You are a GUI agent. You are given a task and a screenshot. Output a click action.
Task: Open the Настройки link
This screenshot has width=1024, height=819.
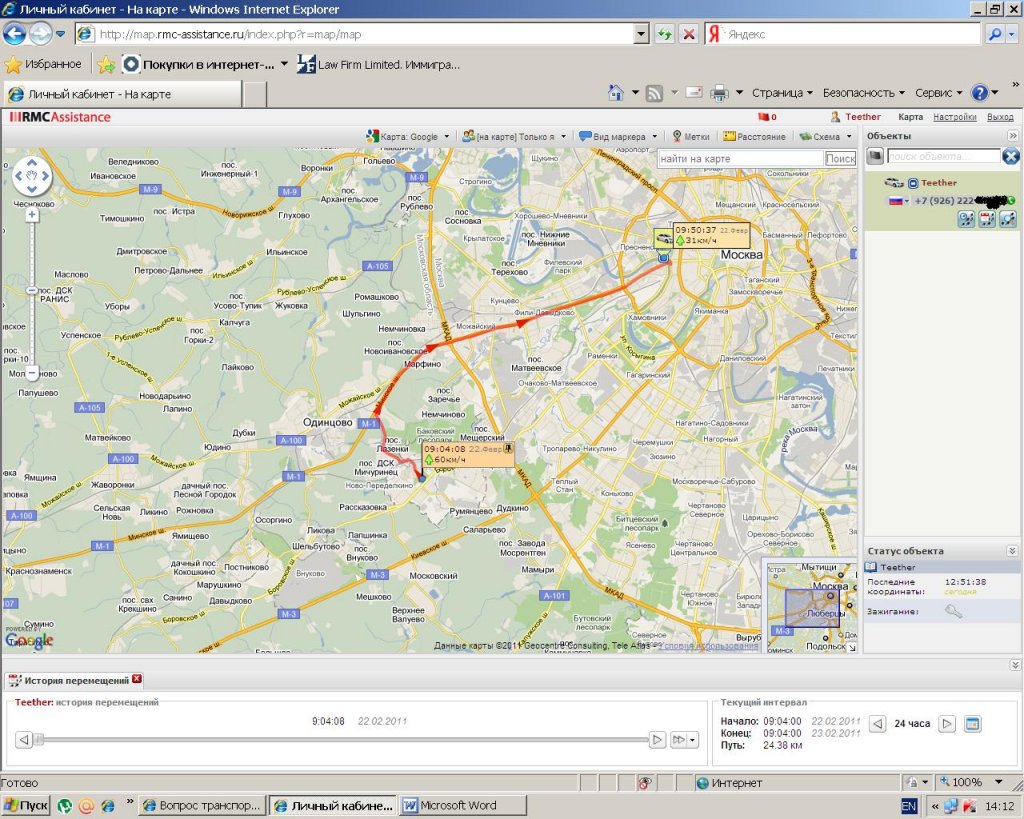coord(954,117)
